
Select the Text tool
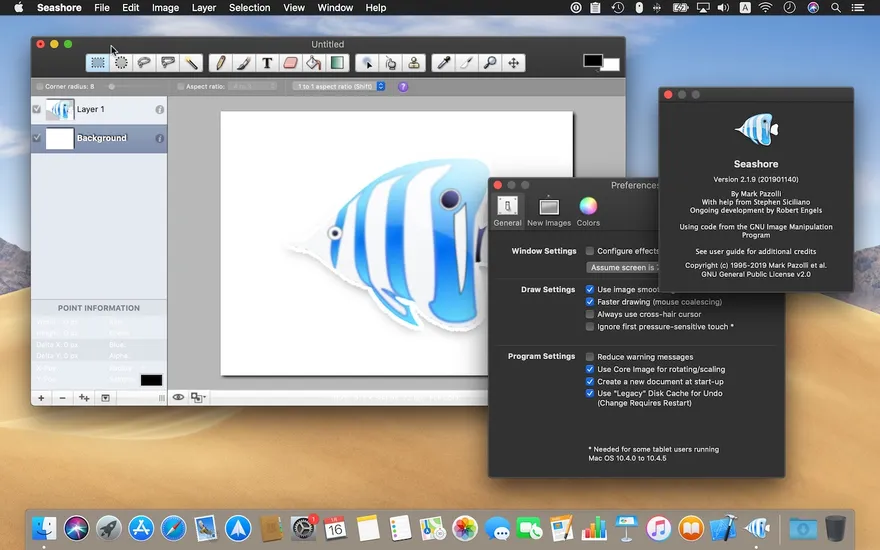tap(267, 63)
